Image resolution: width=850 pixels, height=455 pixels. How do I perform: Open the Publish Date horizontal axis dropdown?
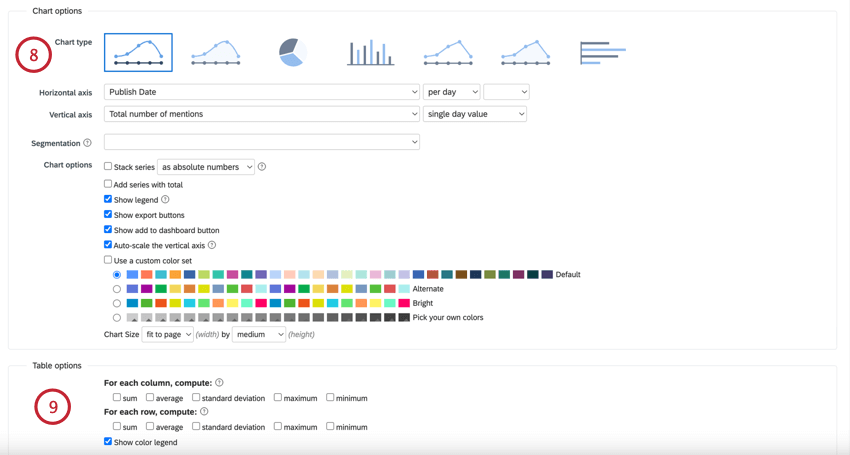262,92
